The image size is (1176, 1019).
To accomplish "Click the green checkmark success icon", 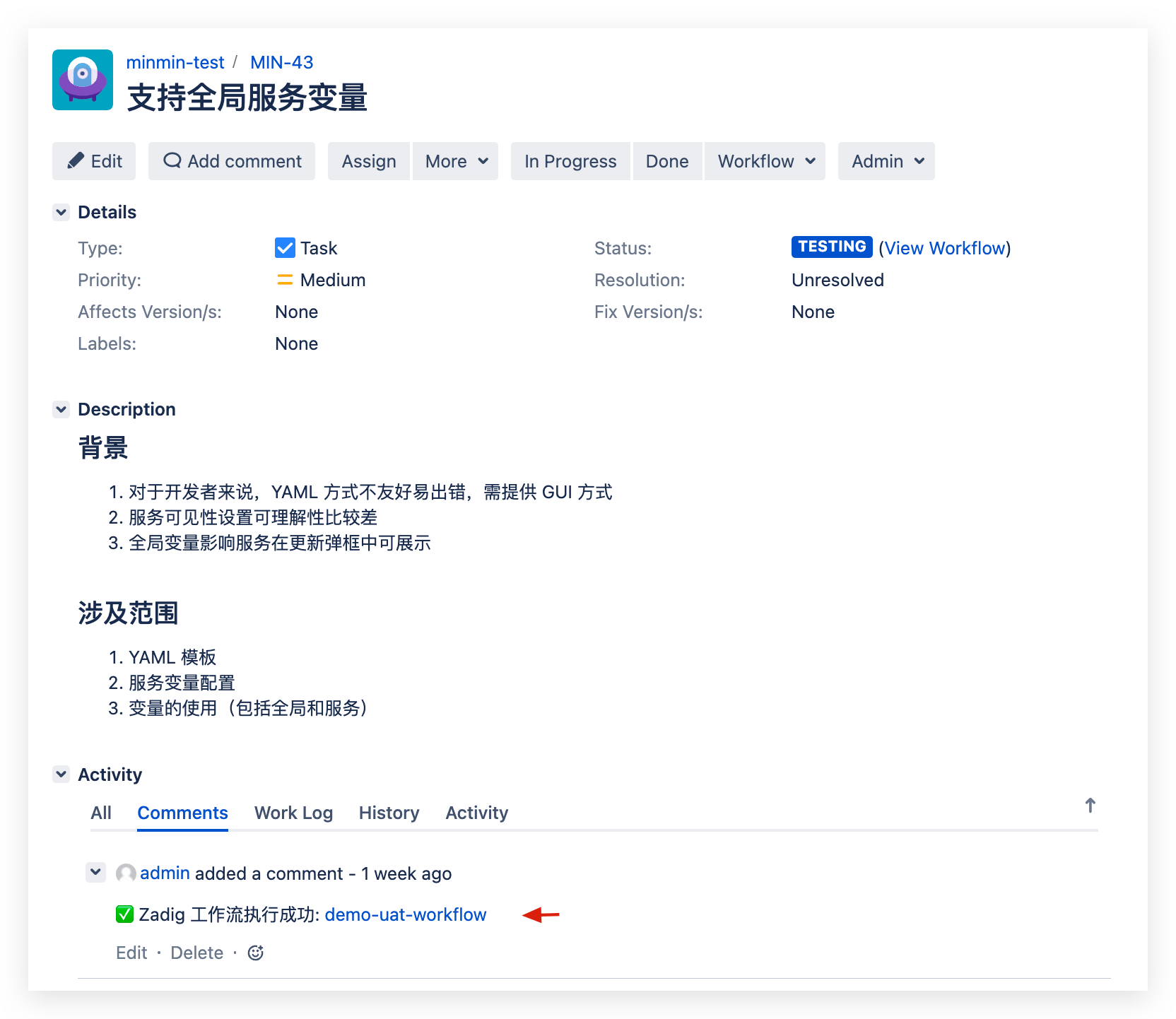I will coord(124,914).
